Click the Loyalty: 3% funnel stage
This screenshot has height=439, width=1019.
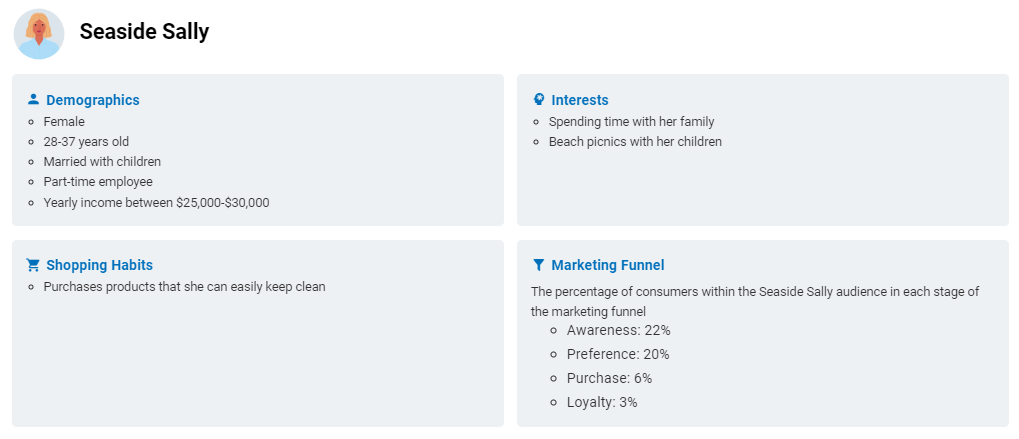pos(602,402)
